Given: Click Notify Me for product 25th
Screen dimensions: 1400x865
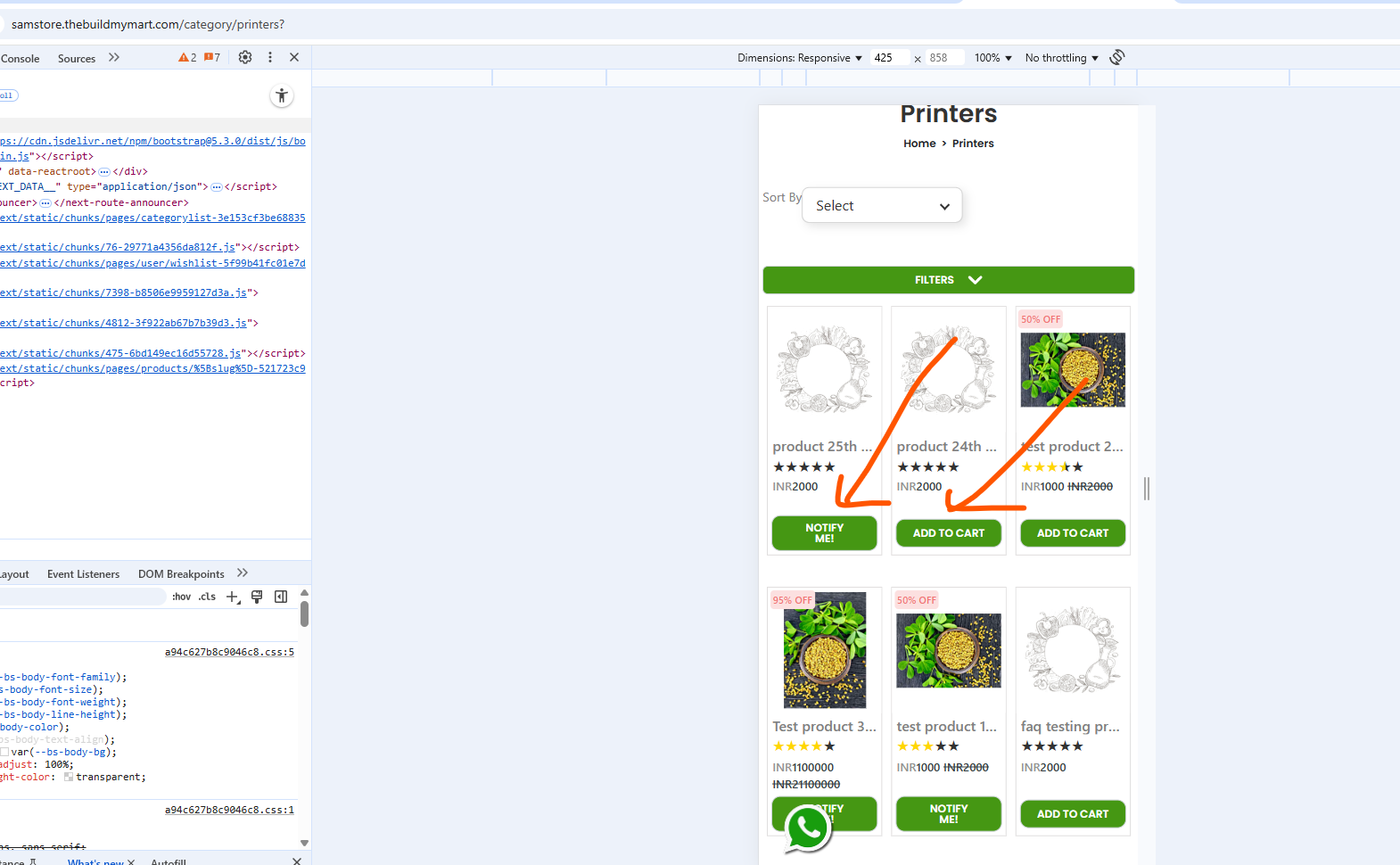Looking at the screenshot, I should (x=824, y=533).
